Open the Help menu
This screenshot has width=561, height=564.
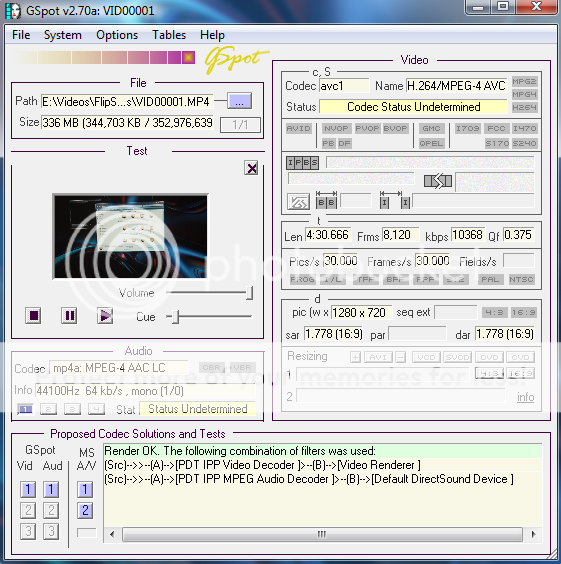pos(212,35)
